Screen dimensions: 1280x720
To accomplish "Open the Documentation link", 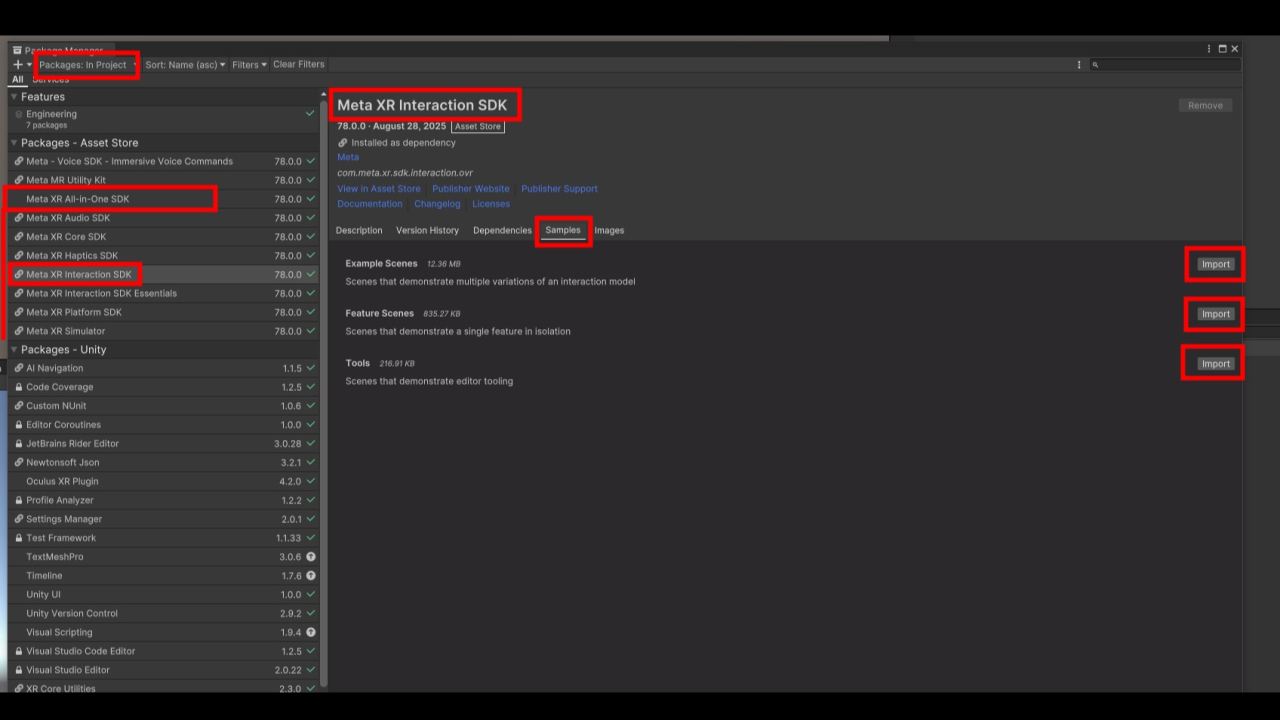I will (370, 204).
